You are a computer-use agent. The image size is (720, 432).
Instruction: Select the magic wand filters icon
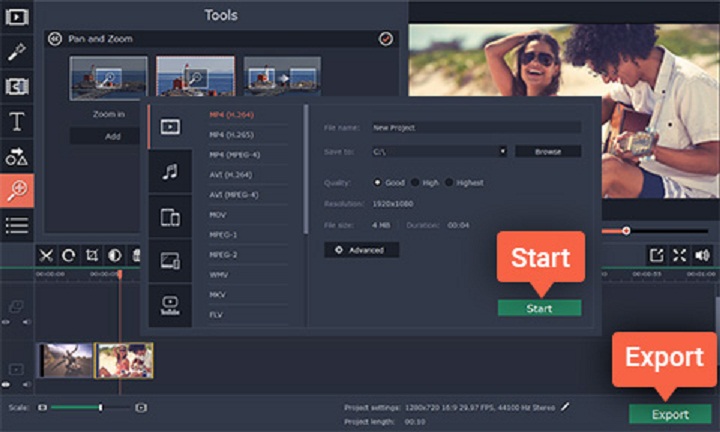[17, 51]
